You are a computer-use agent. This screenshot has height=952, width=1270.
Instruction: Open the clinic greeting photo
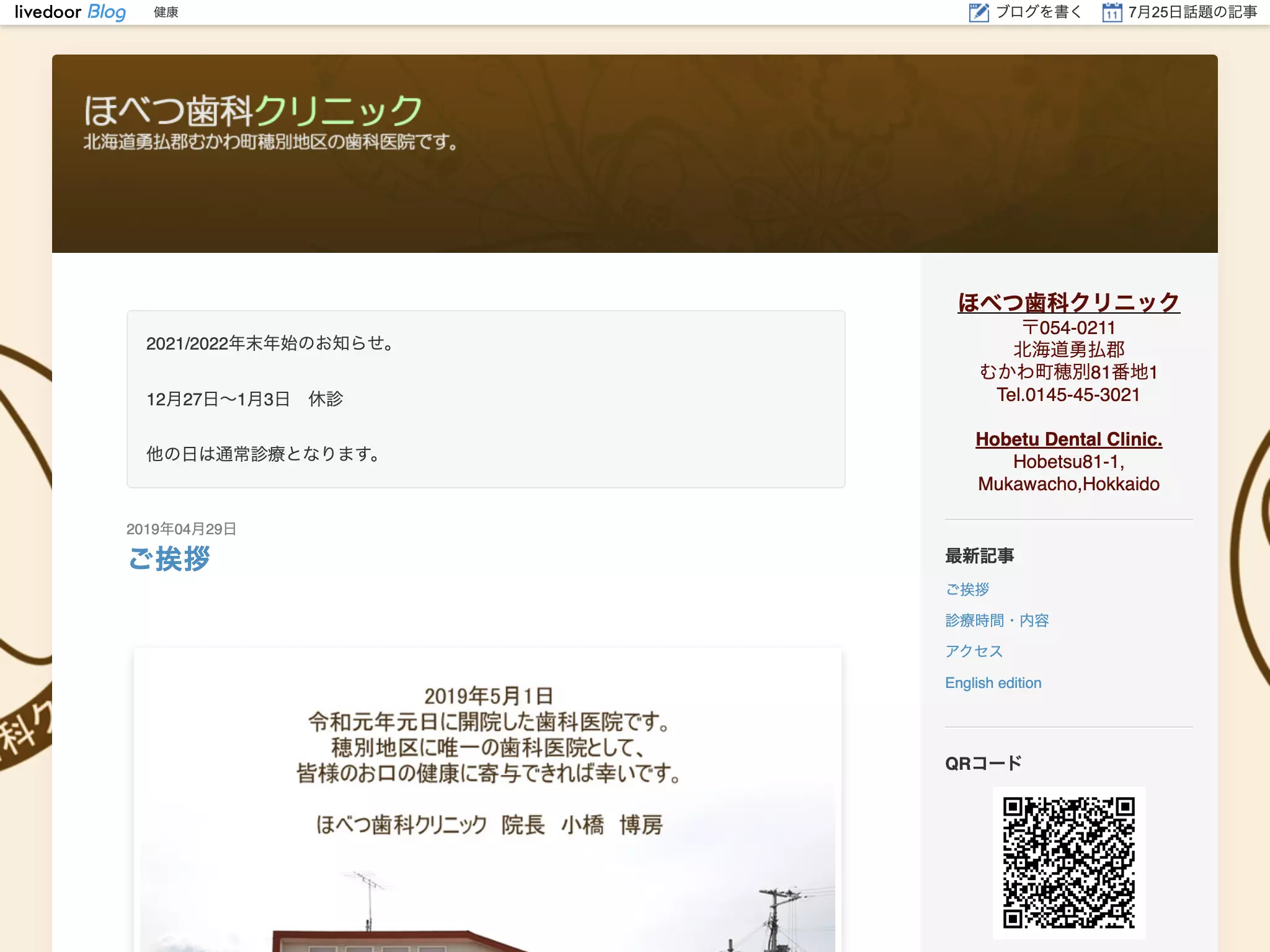point(487,800)
